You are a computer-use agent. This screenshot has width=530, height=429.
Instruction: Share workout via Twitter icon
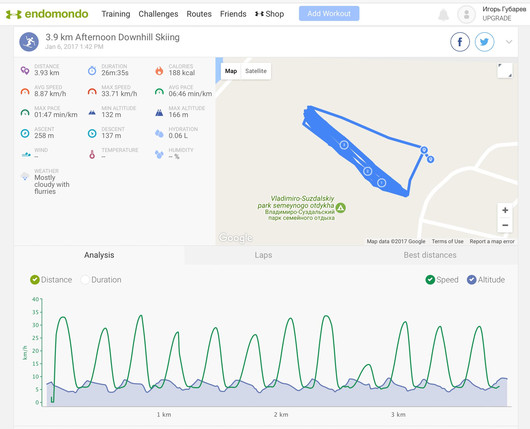tap(484, 42)
